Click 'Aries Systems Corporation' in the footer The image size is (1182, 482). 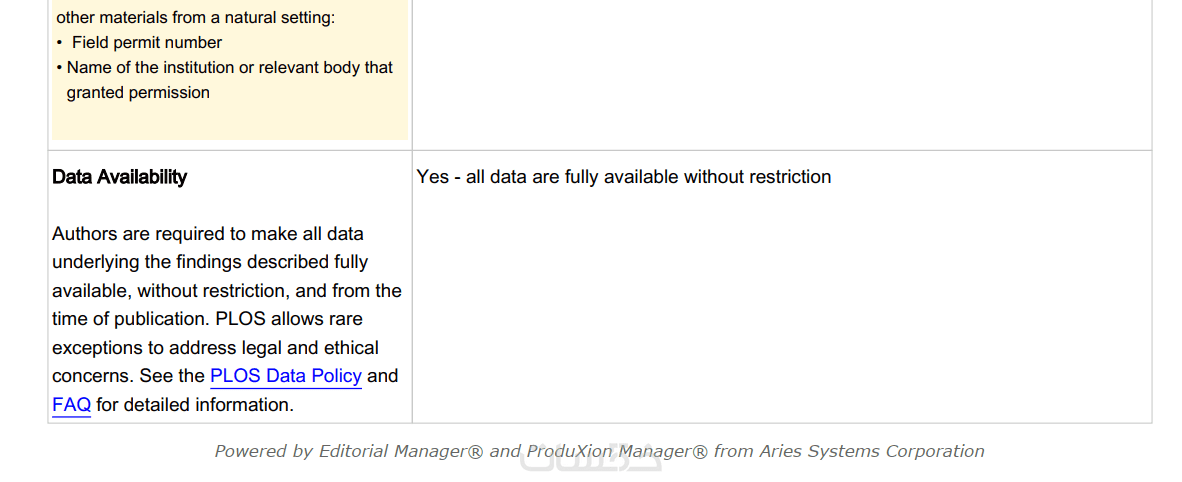[x=872, y=451]
